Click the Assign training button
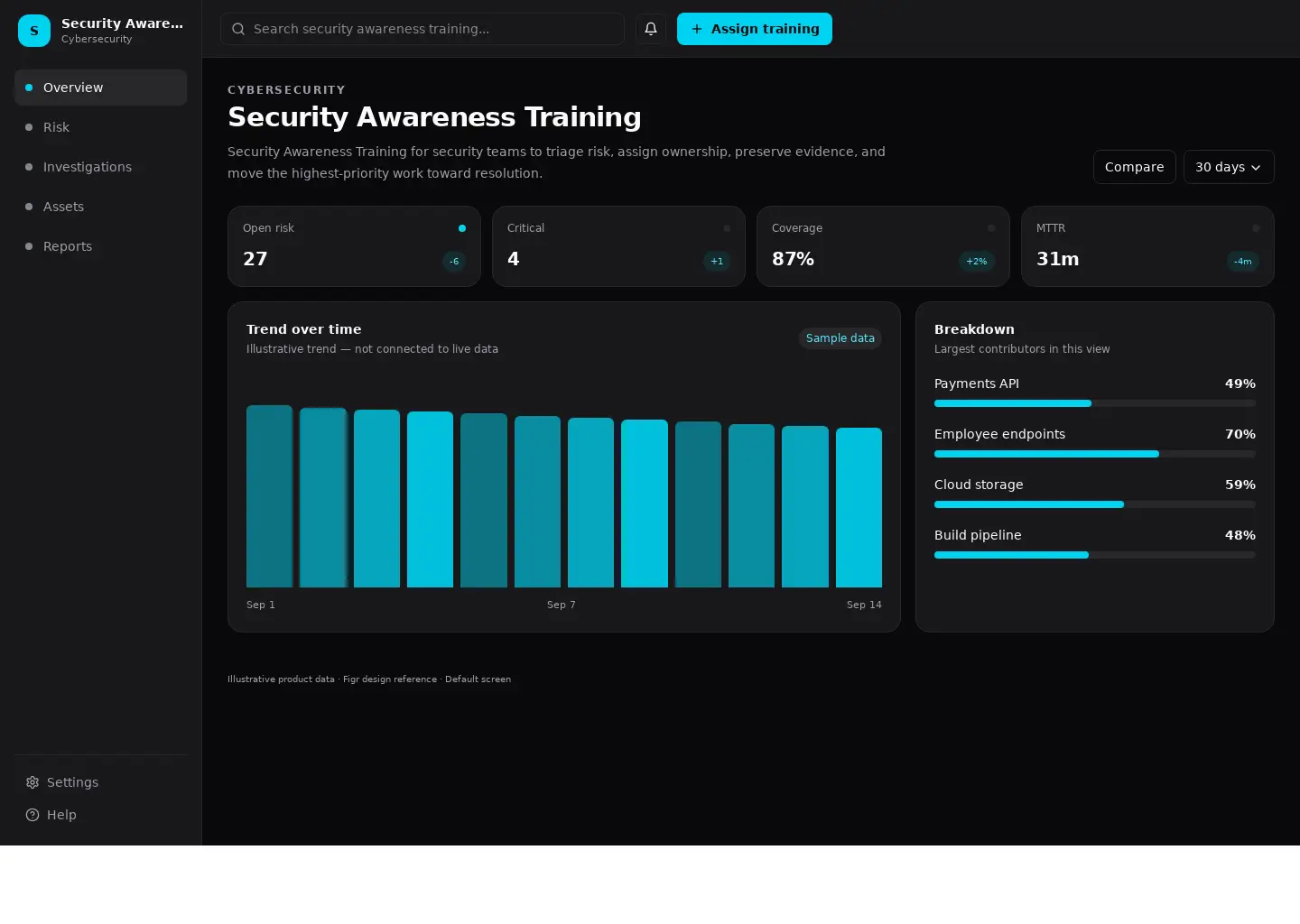This screenshot has height=924, width=1300. (755, 29)
